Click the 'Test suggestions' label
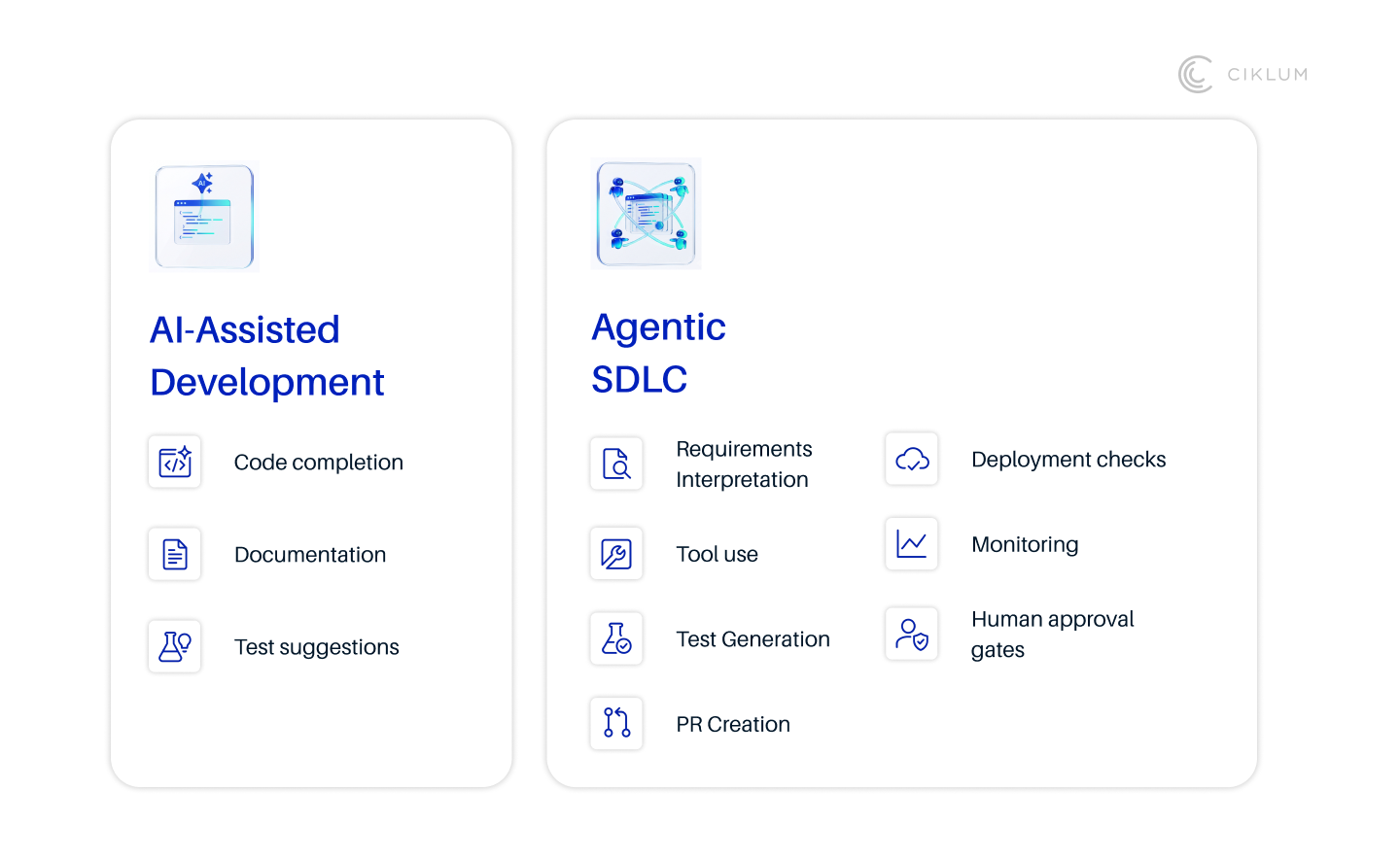 click(317, 647)
